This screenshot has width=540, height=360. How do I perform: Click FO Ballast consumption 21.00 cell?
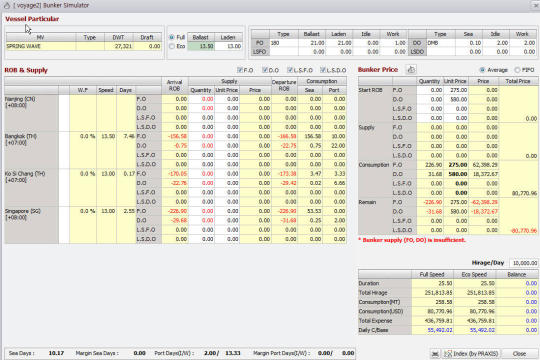pyautogui.click(x=312, y=43)
